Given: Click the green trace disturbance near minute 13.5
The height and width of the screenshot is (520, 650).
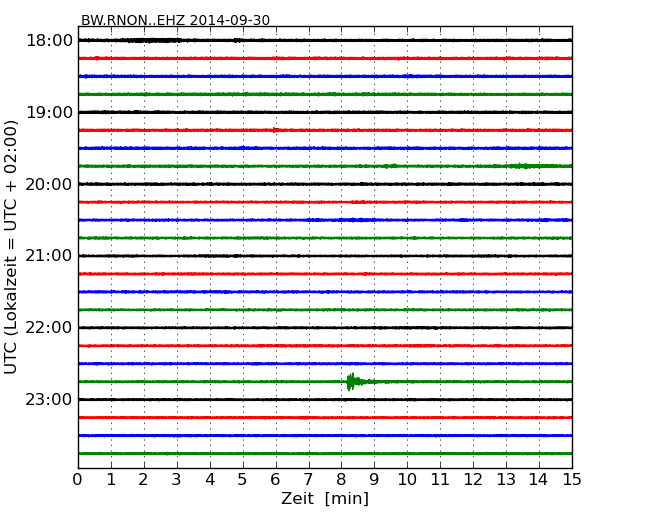Looking at the screenshot, I should pyautogui.click(x=526, y=166).
